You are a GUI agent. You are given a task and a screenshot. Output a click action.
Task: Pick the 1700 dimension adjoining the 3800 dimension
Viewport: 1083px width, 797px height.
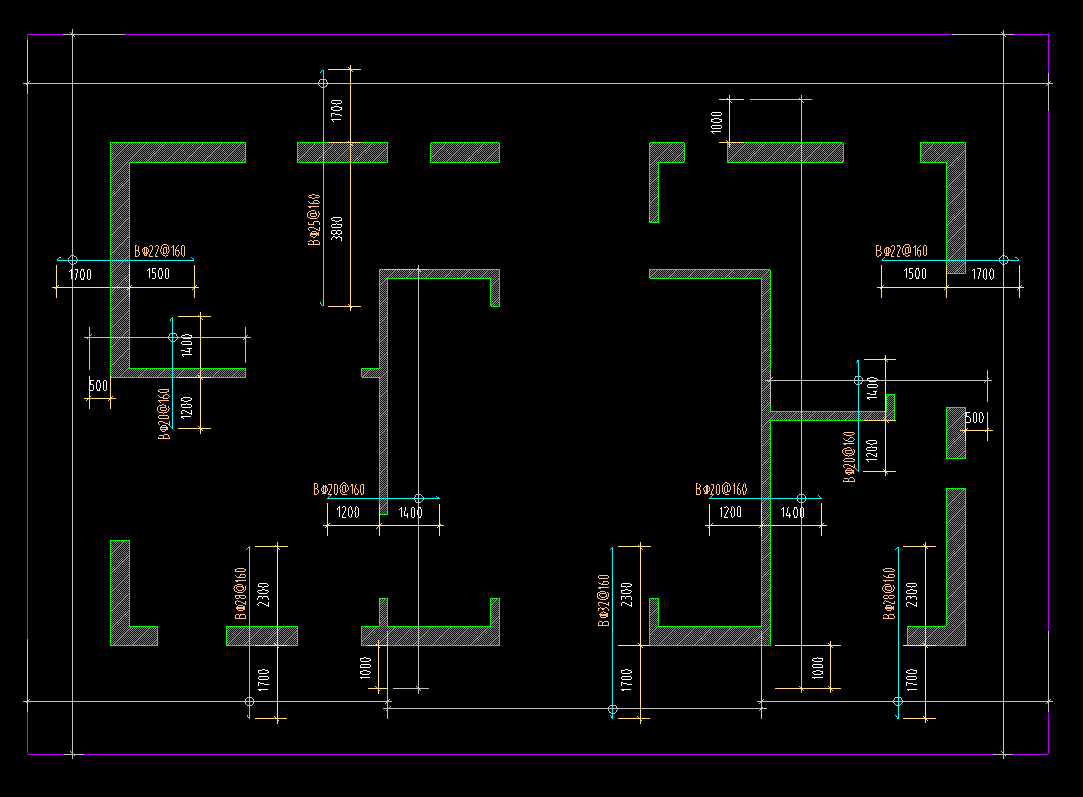pyautogui.click(x=337, y=111)
